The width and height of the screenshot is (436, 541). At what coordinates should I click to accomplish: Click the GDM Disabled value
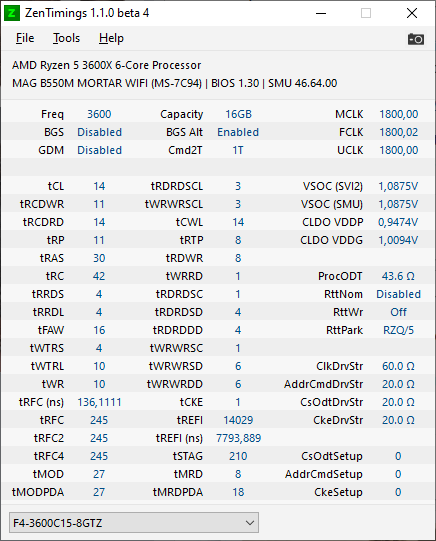tap(99, 150)
